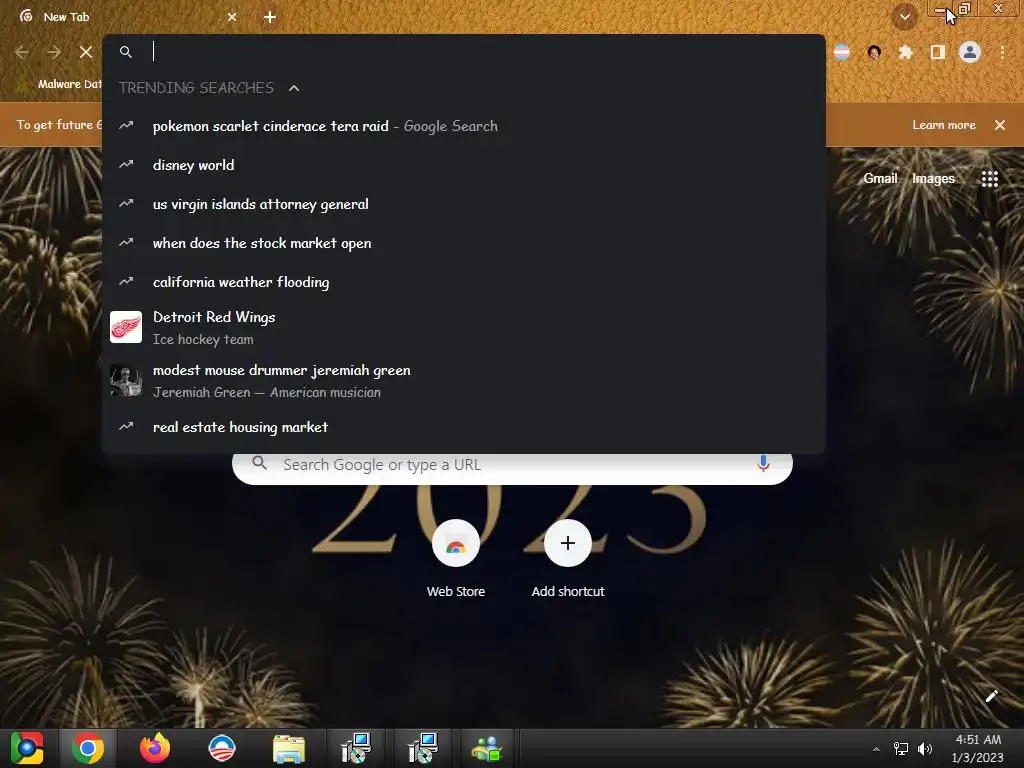1024x768 pixels.
Task: Open Gmail link
Action: click(x=880, y=178)
